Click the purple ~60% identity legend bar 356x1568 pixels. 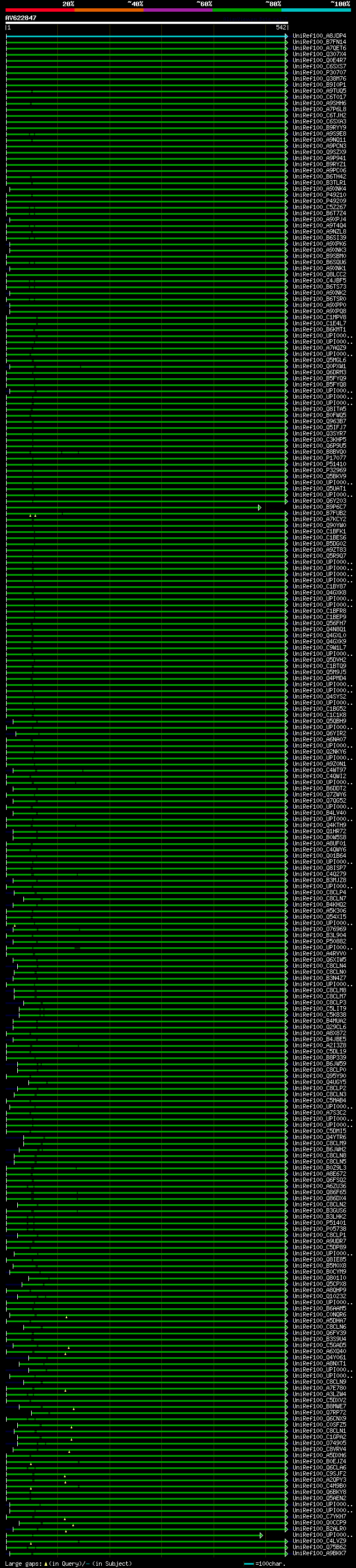tap(179, 10)
